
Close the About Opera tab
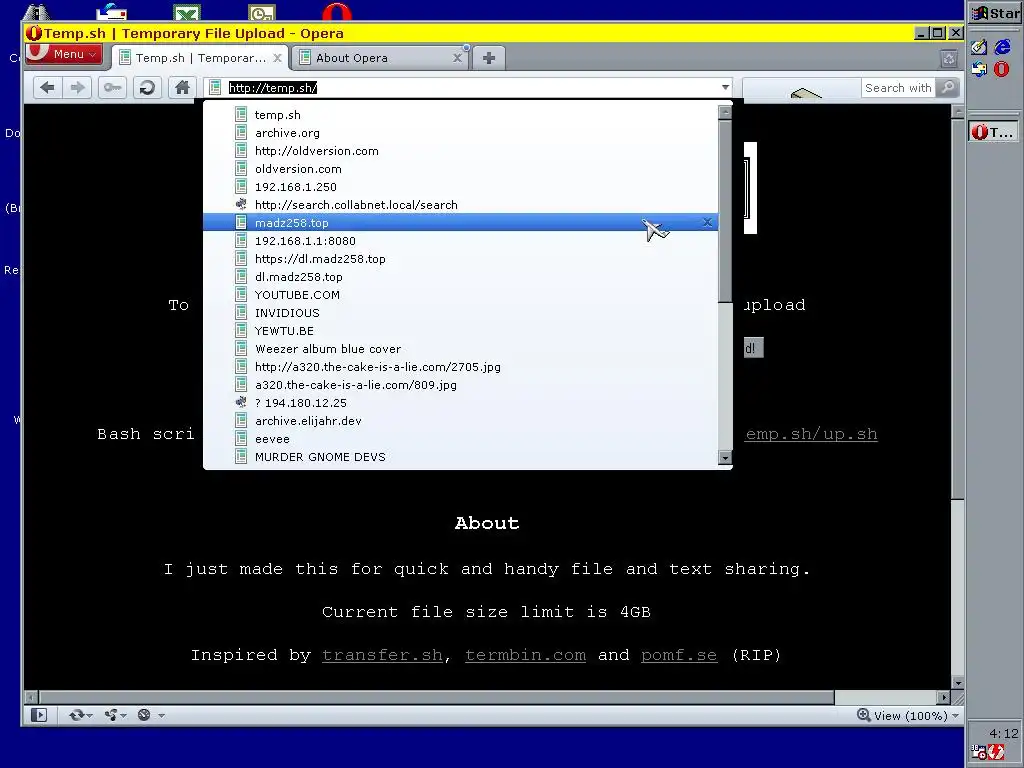pos(458,58)
